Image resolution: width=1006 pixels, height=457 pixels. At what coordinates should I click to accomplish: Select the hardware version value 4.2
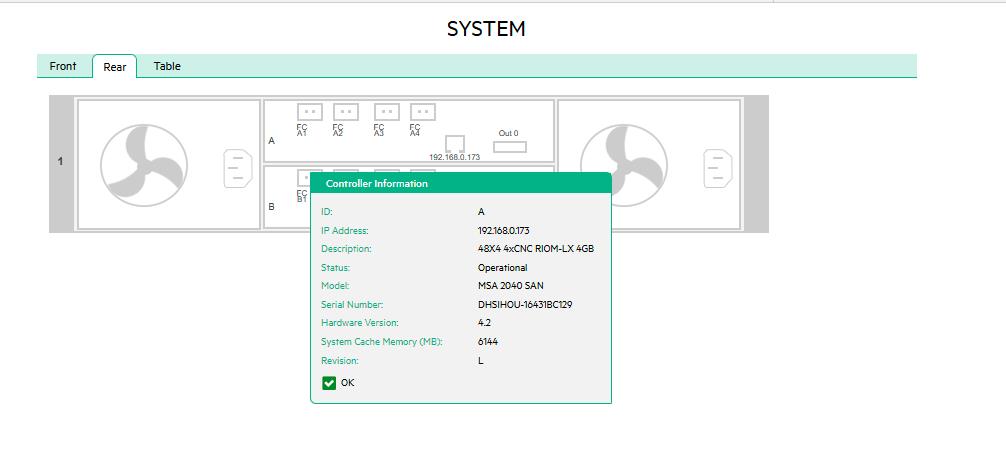click(x=484, y=323)
